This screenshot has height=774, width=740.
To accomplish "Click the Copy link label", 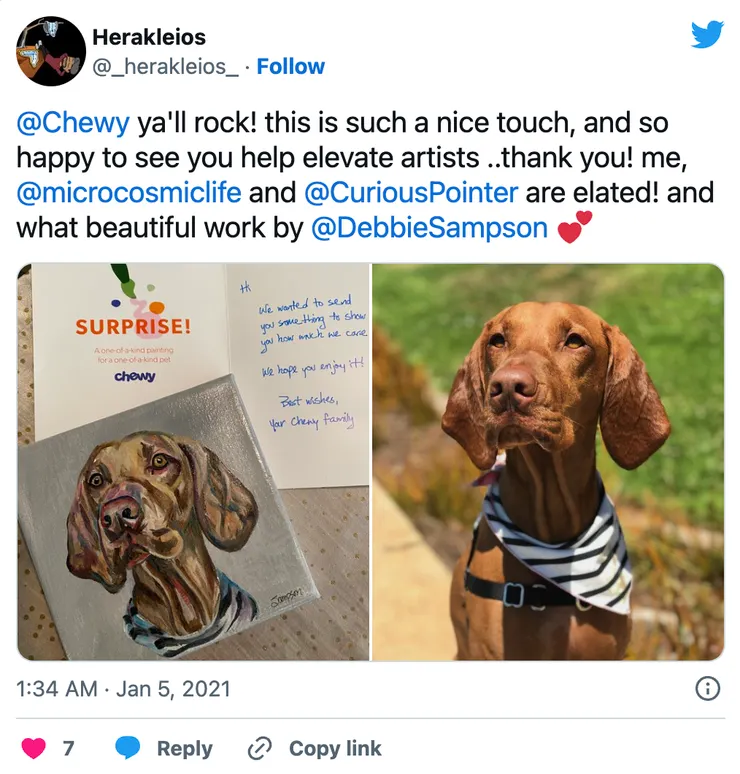I will coord(335,748).
